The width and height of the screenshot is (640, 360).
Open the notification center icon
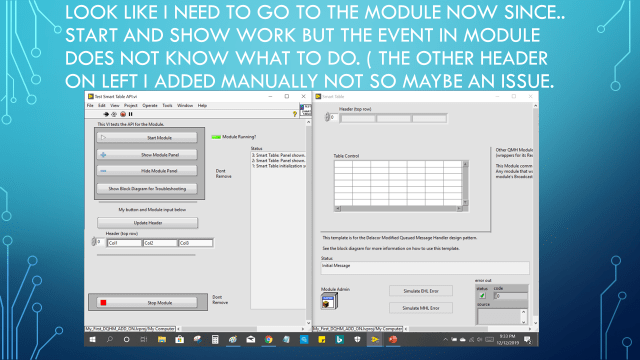click(527, 340)
